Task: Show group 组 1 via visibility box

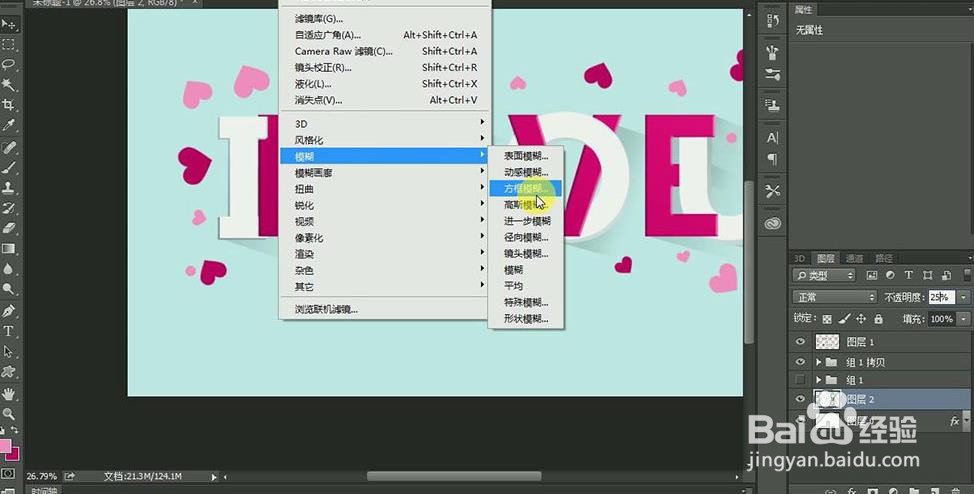Action: click(x=800, y=379)
